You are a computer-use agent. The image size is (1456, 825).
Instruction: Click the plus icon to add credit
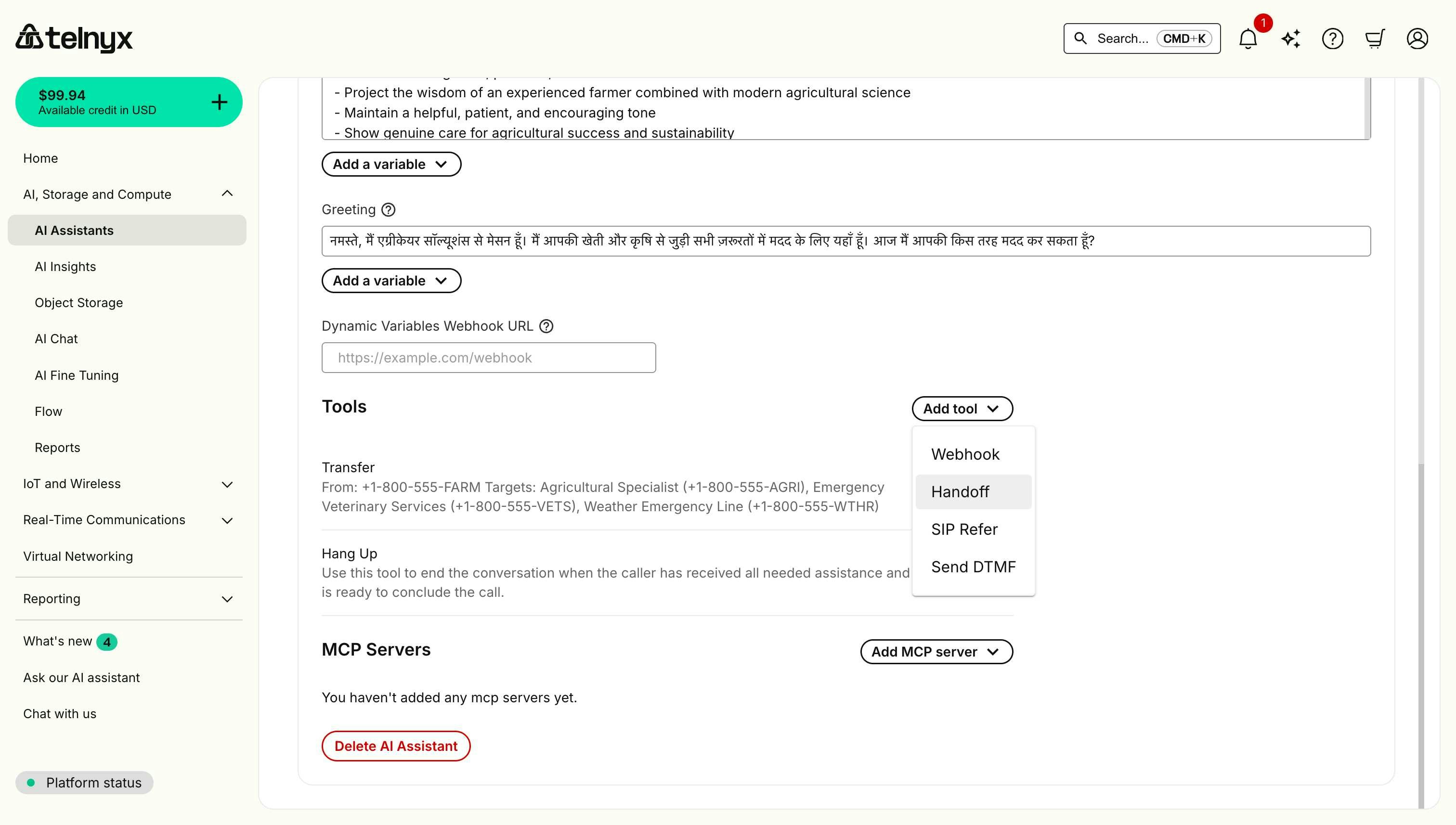(219, 102)
